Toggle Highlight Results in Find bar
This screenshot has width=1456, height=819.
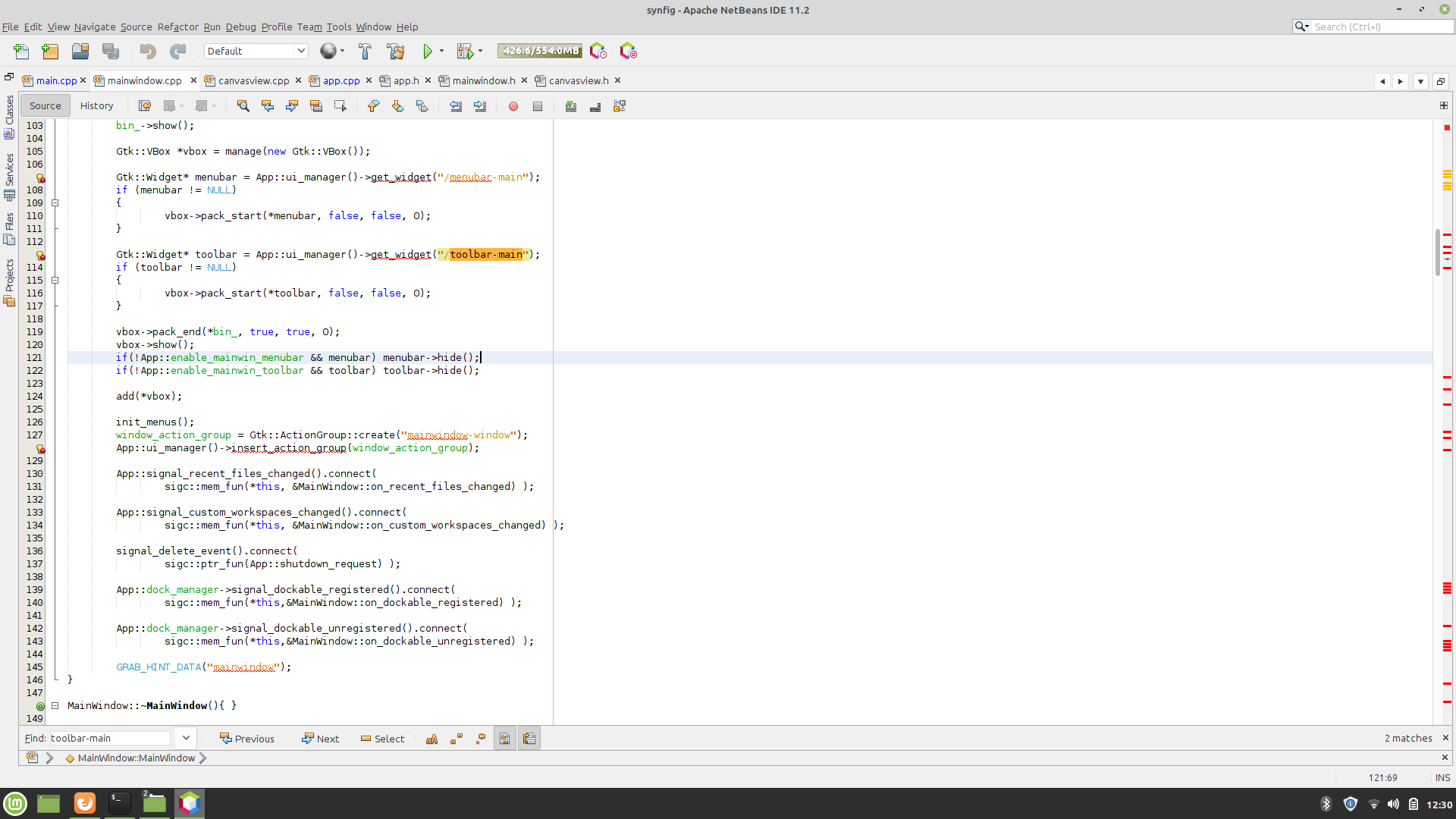[x=505, y=738]
